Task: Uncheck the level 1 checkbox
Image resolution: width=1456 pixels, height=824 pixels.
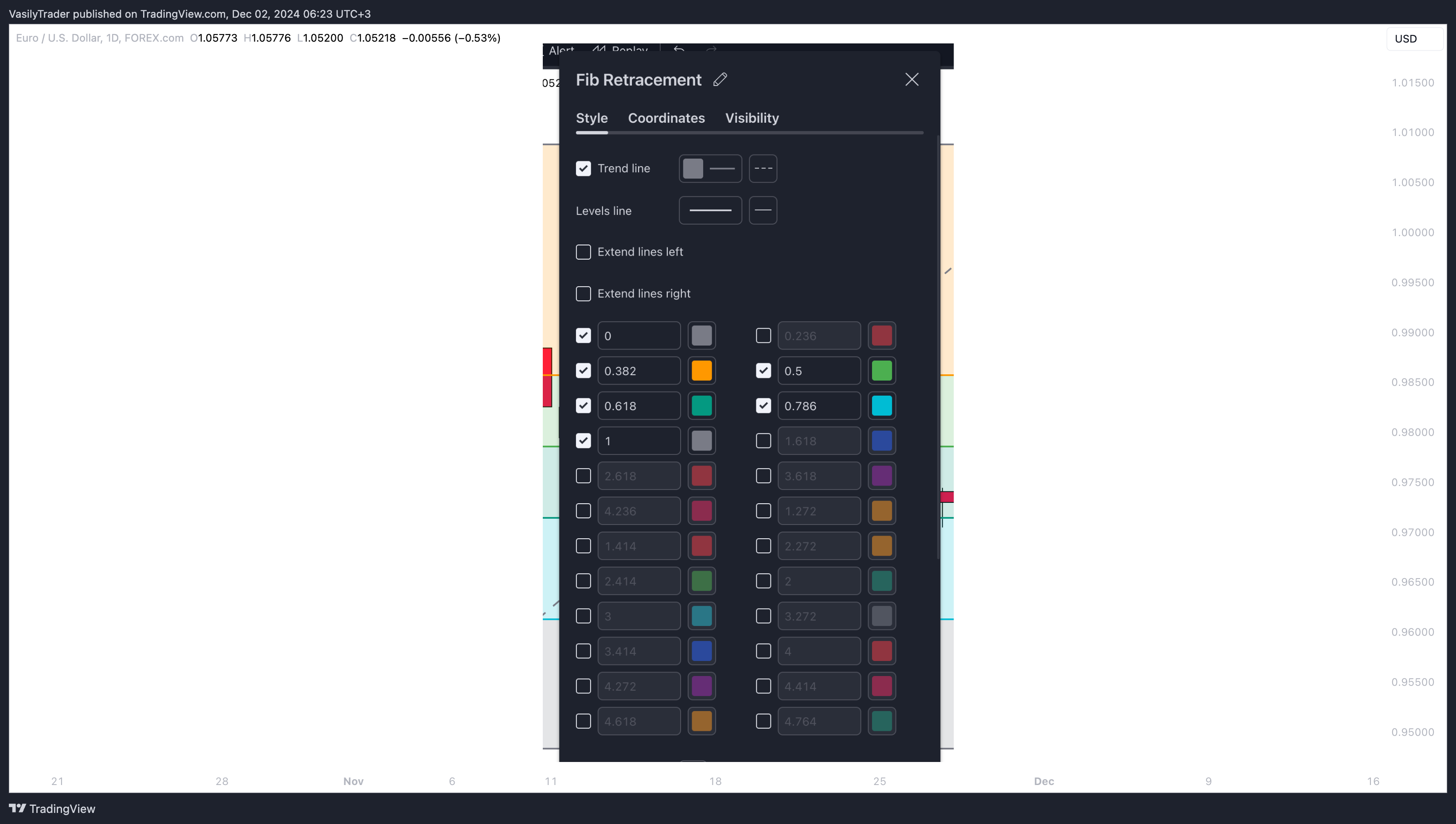Action: tap(583, 441)
